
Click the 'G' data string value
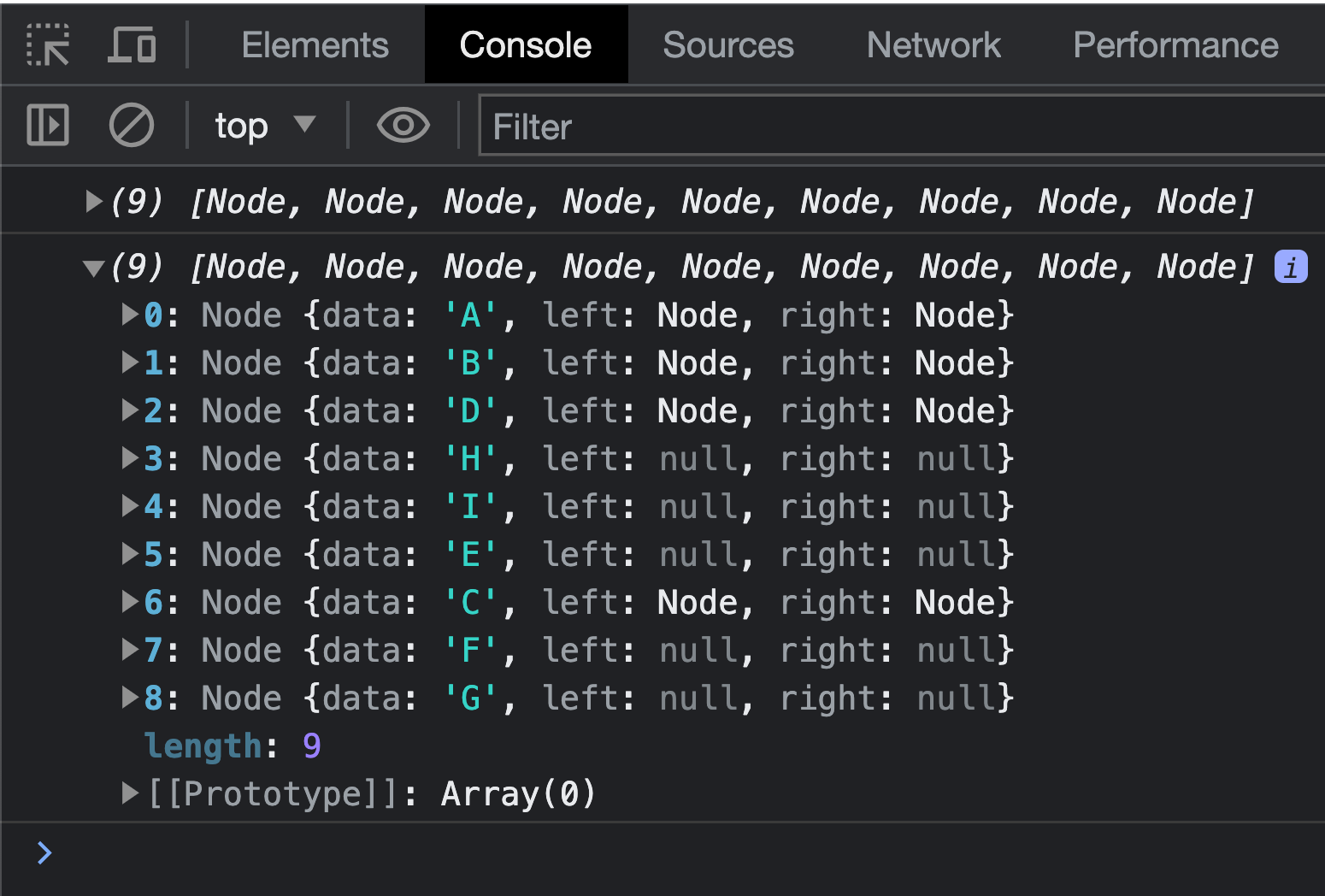[x=470, y=699]
